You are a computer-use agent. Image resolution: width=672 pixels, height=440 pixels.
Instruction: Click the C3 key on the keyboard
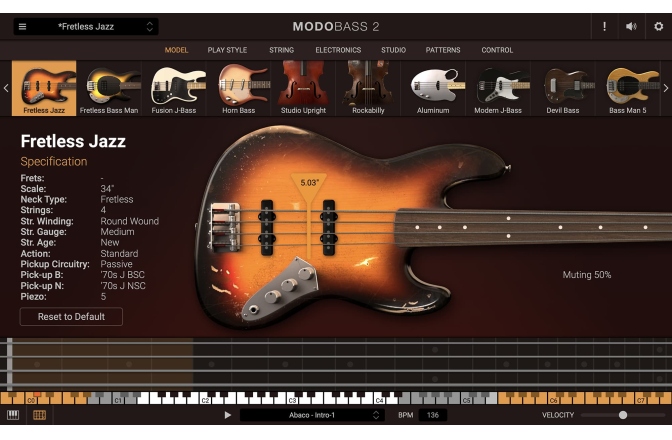coord(292,400)
